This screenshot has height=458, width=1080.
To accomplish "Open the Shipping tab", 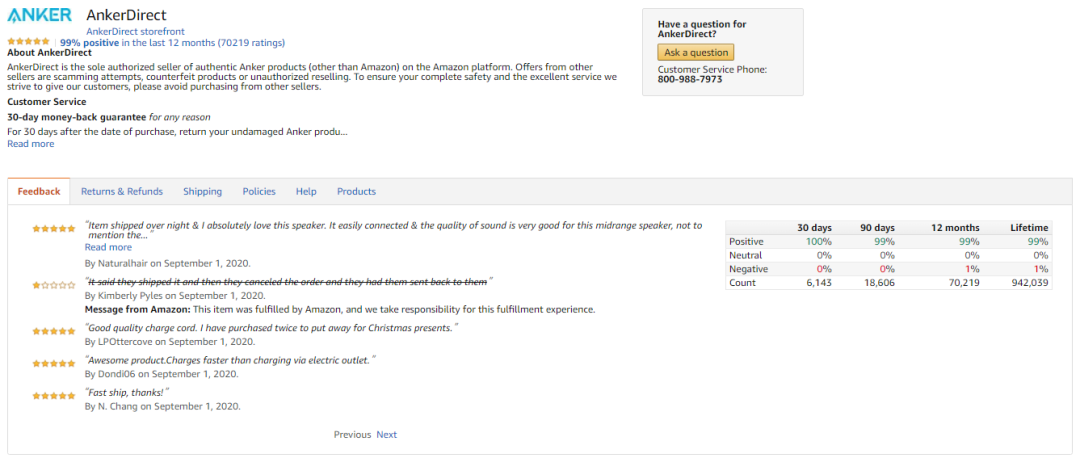I will (202, 191).
